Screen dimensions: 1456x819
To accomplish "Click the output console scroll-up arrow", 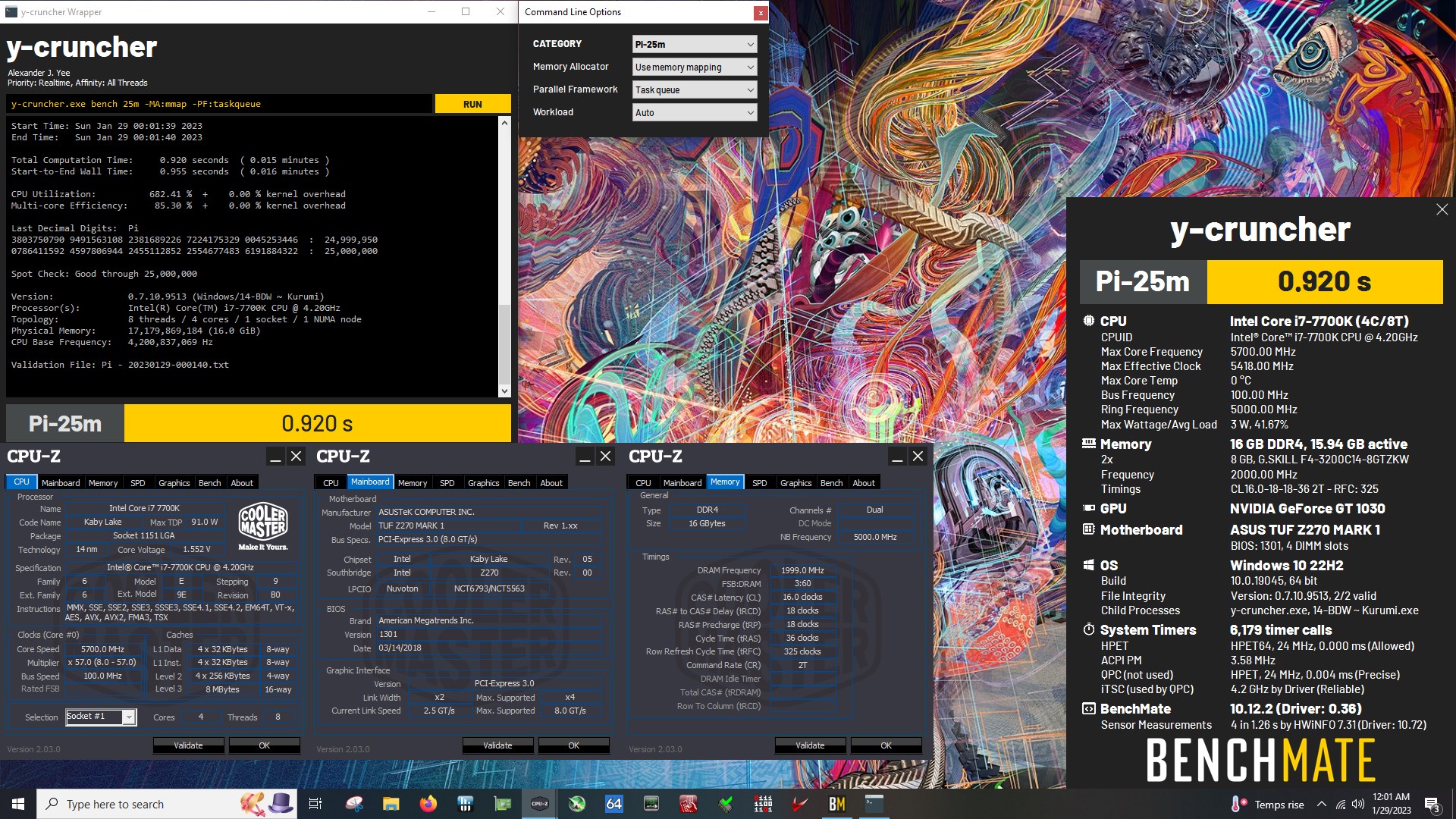I will (x=504, y=122).
